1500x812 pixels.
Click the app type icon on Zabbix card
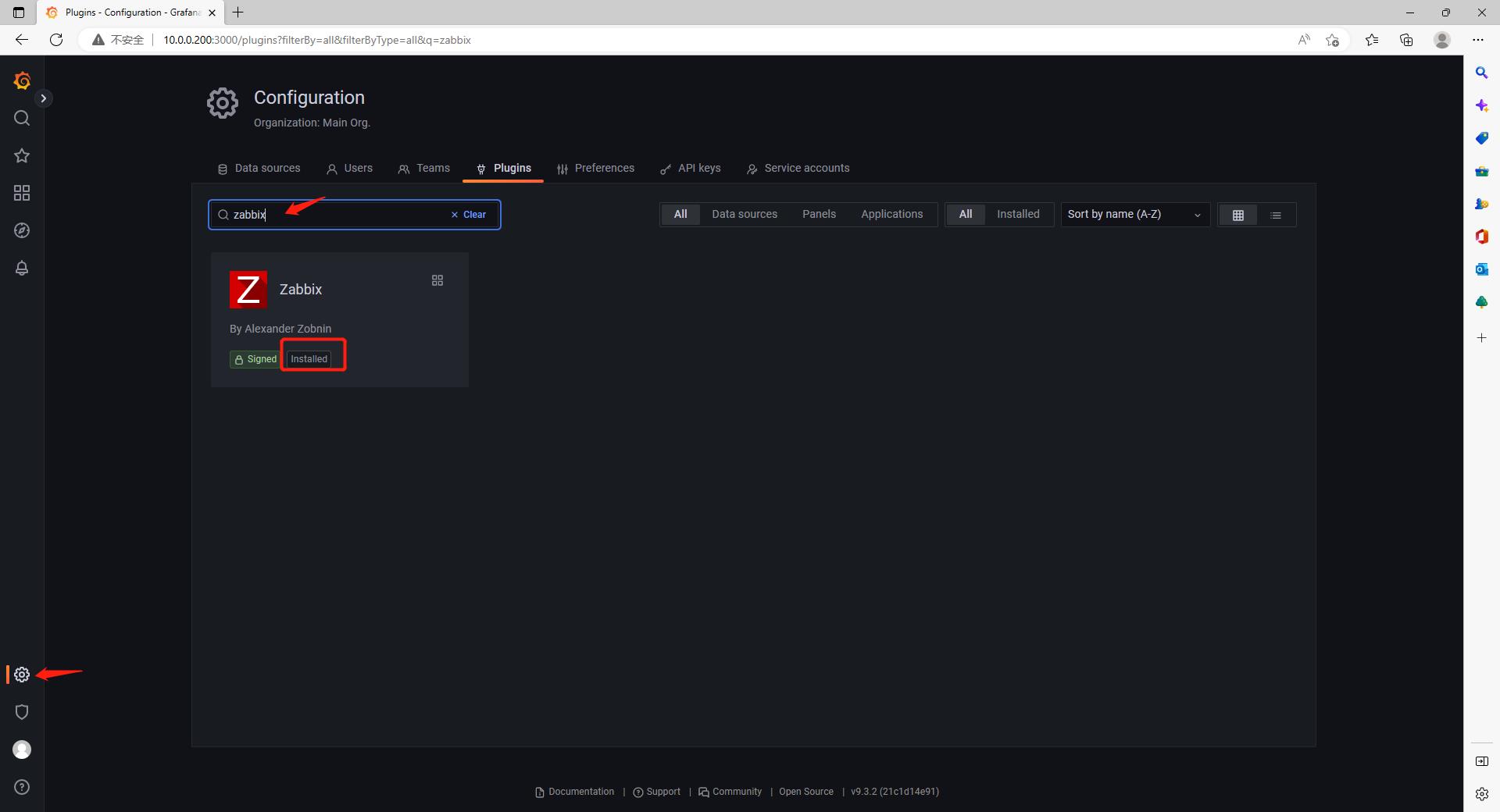(437, 280)
